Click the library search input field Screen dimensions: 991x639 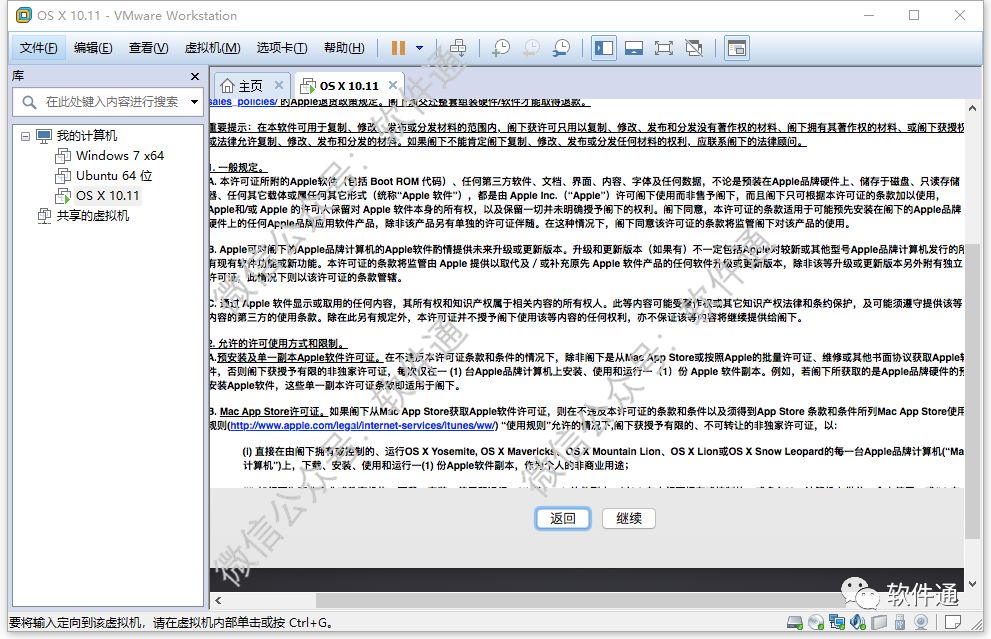[112, 102]
